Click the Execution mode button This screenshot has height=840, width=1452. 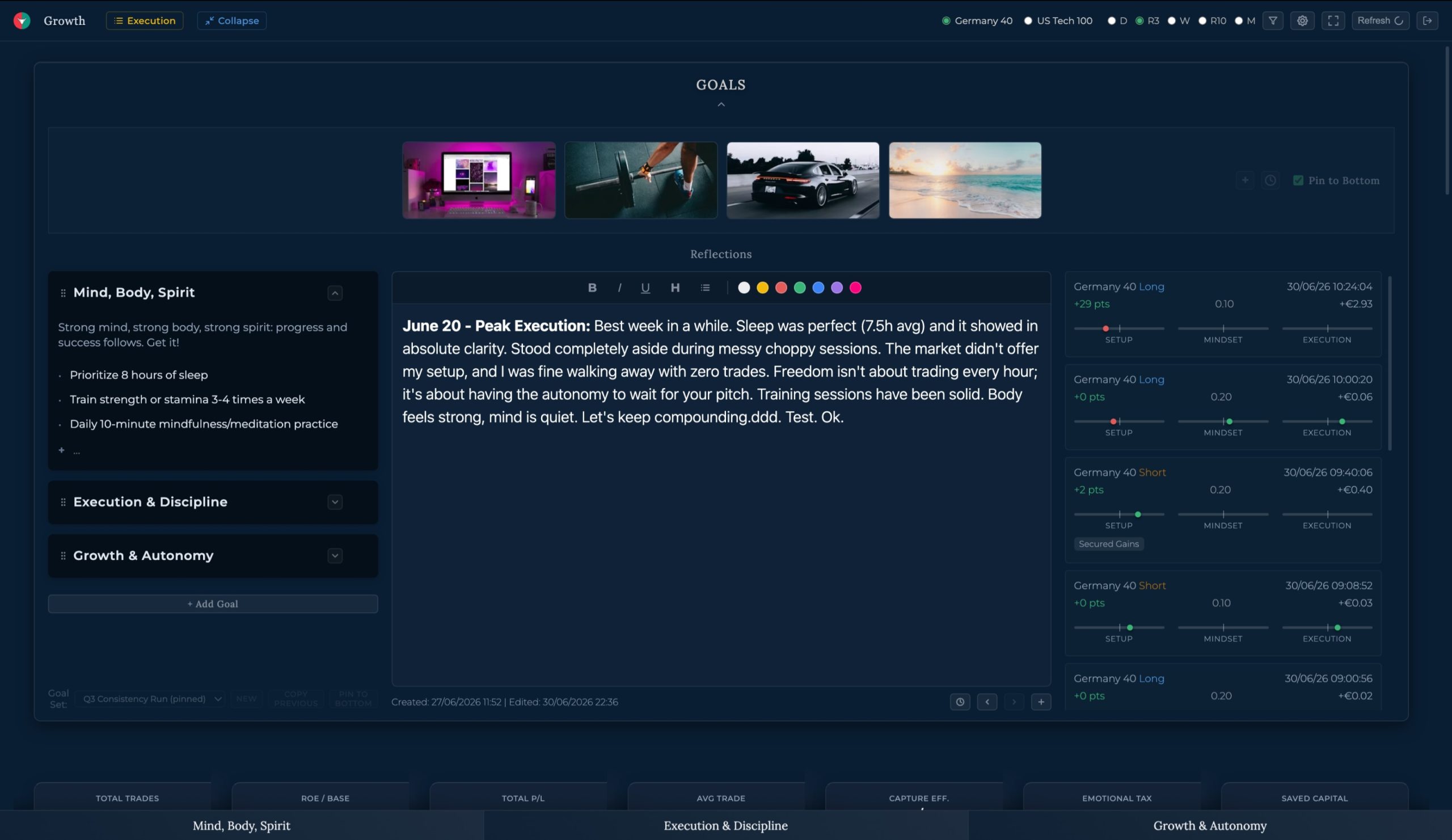point(145,21)
